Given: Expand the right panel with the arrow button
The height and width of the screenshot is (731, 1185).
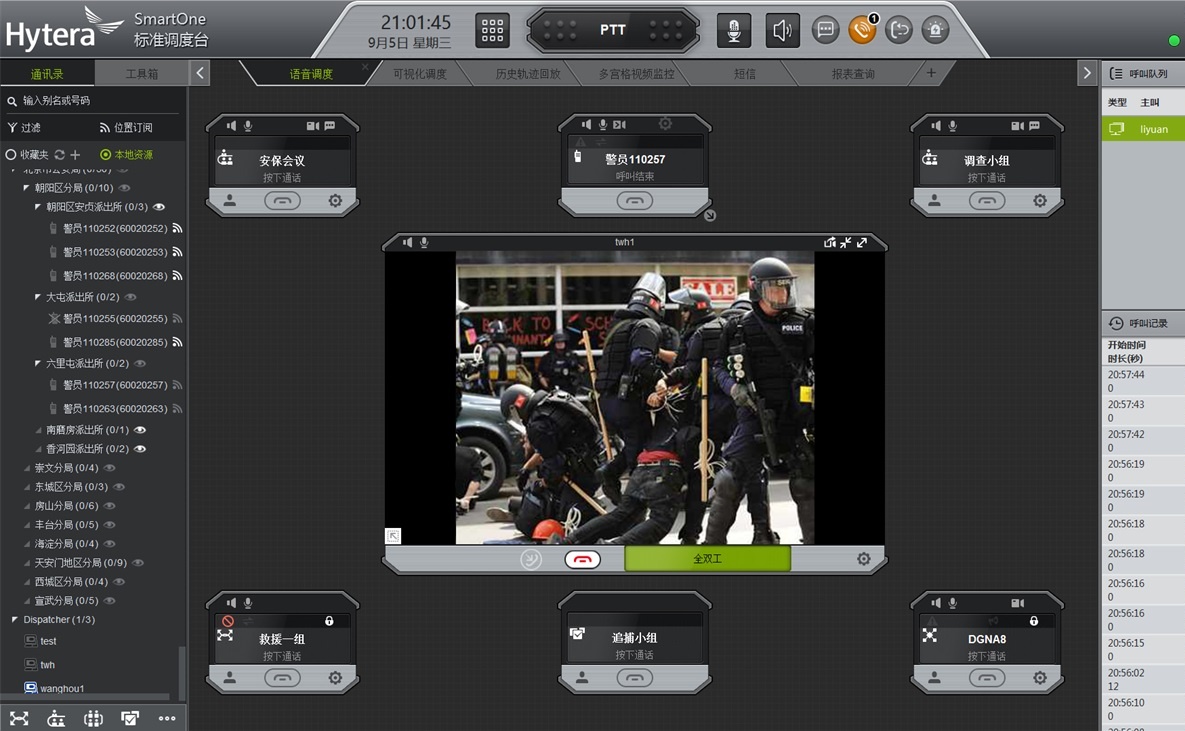Looking at the screenshot, I should click(1087, 73).
